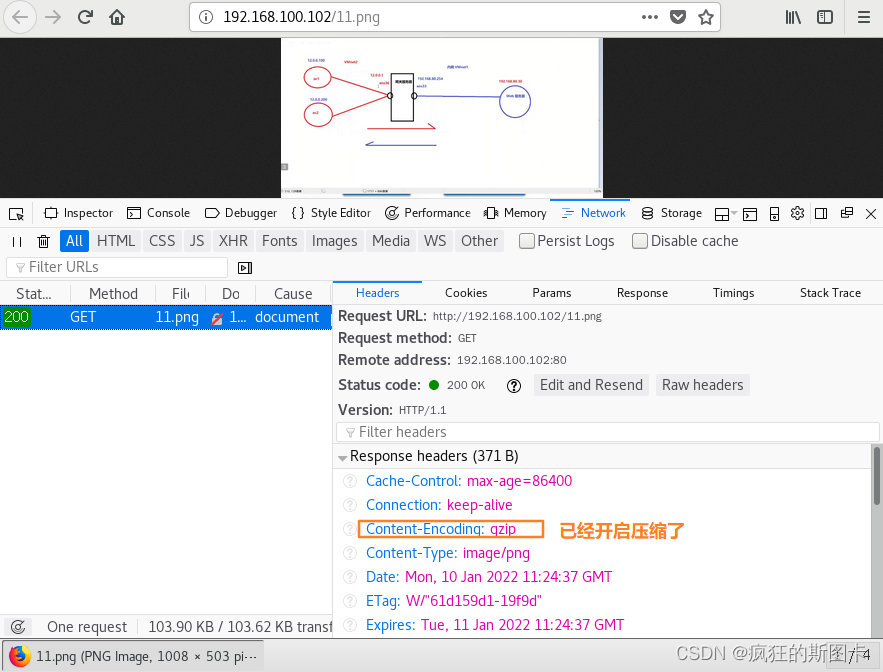This screenshot has height=672, width=883.
Task: Open the Cookies details tab
Action: [466, 293]
